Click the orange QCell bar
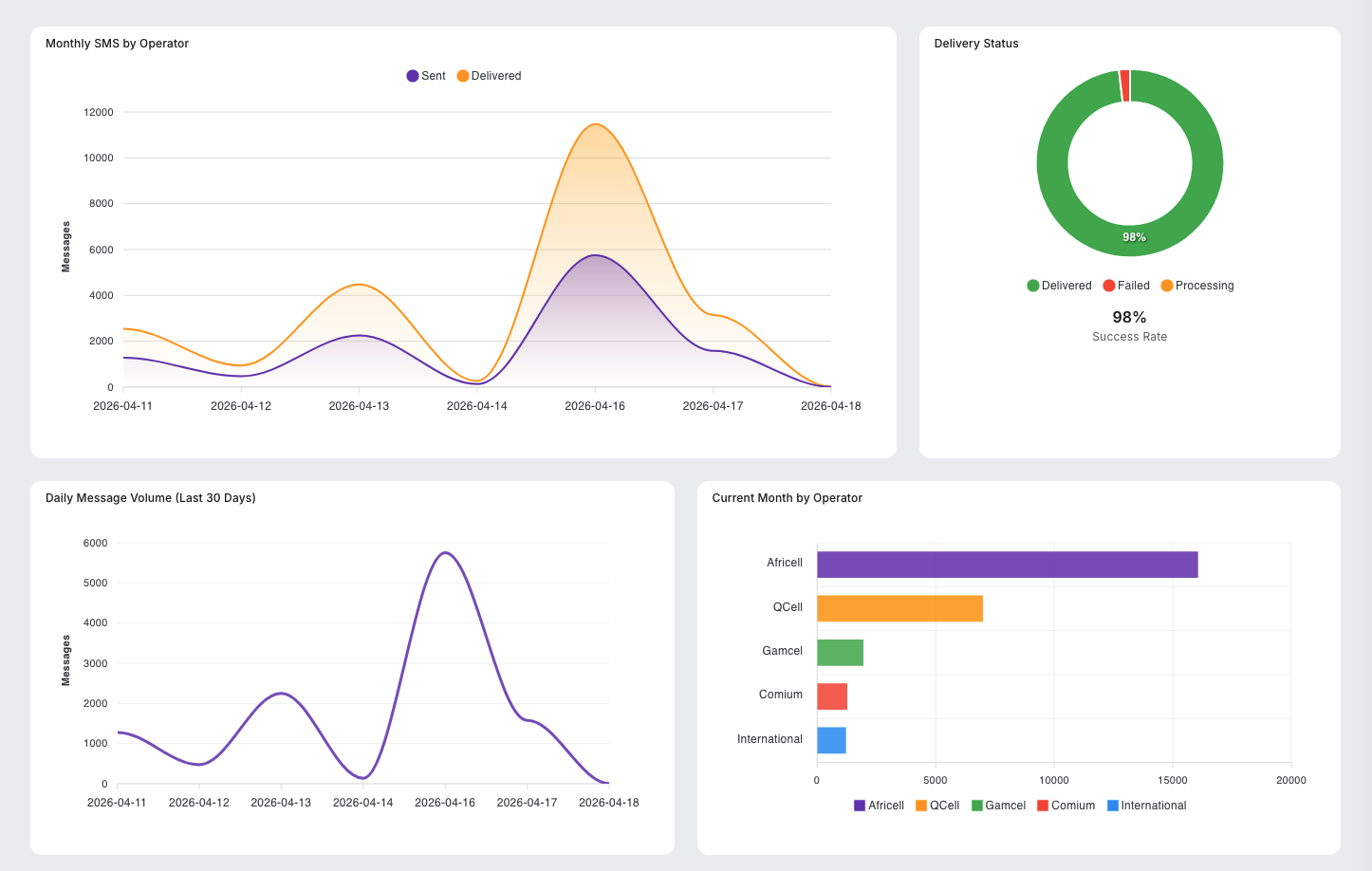The image size is (1372, 871). pos(899,608)
